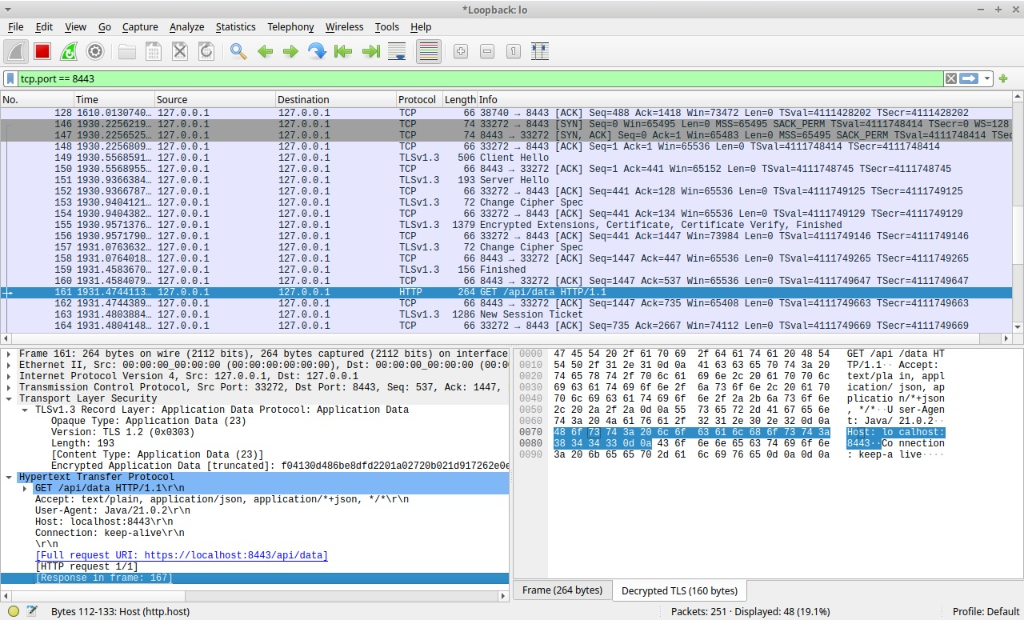Zoom in main window text
The image size is (1024, 620).
[x=460, y=51]
